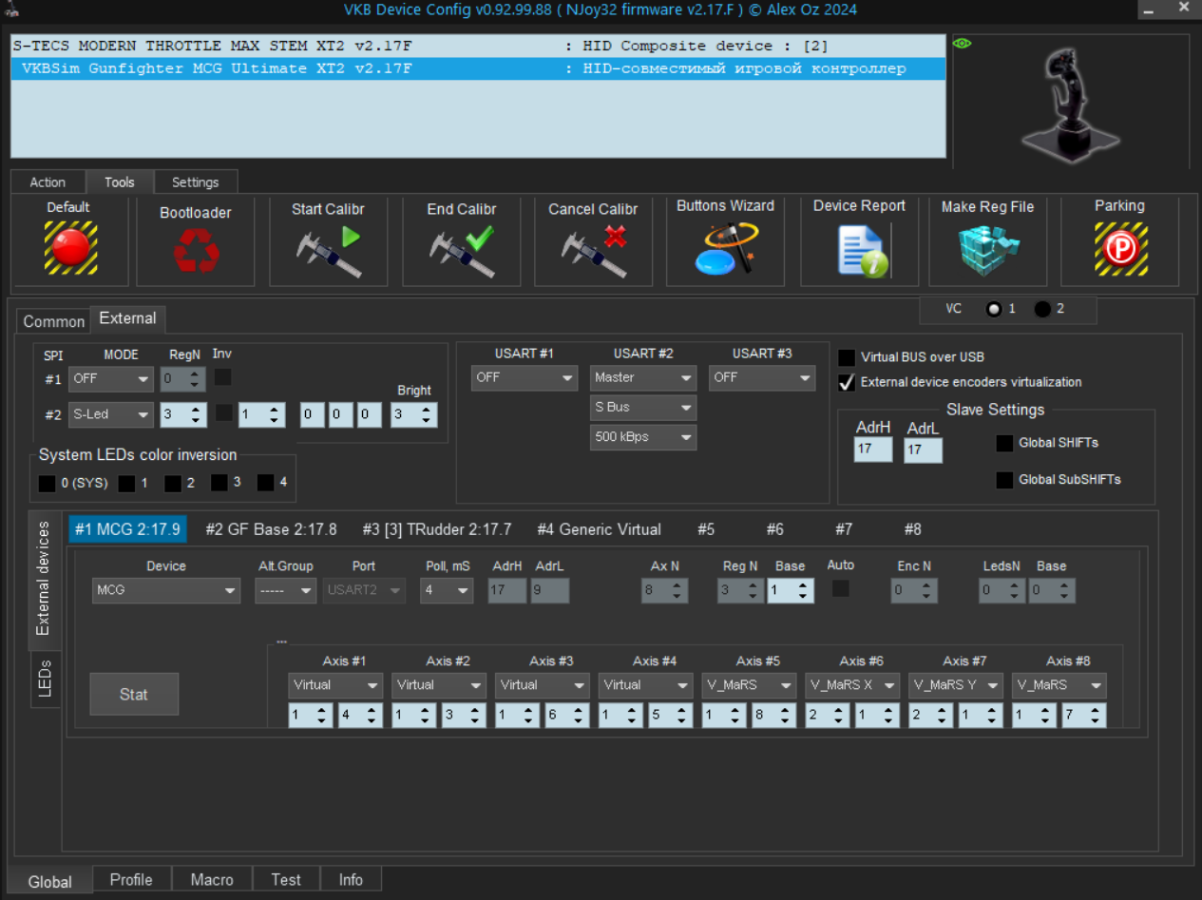Open the USART #2 Master dropdown
Screen dimensions: 1202x900
tap(643, 378)
